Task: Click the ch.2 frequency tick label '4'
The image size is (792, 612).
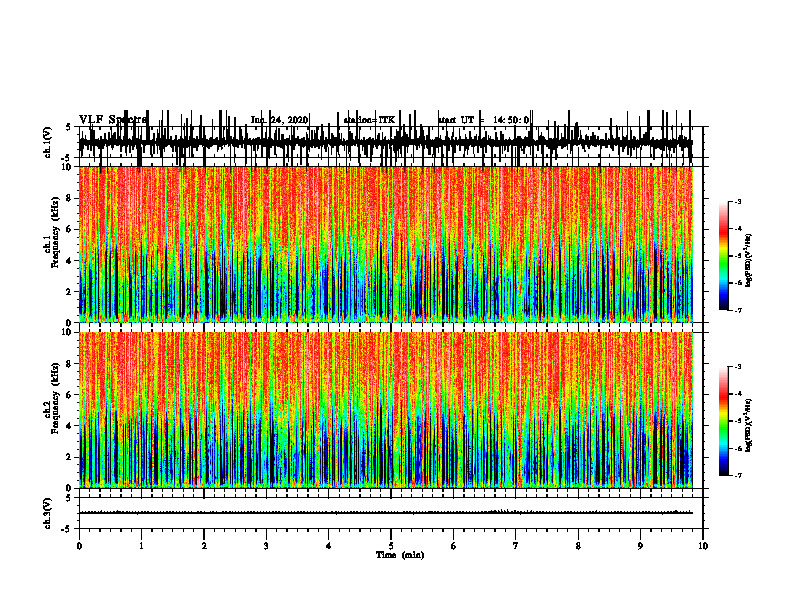Action: [x=69, y=426]
